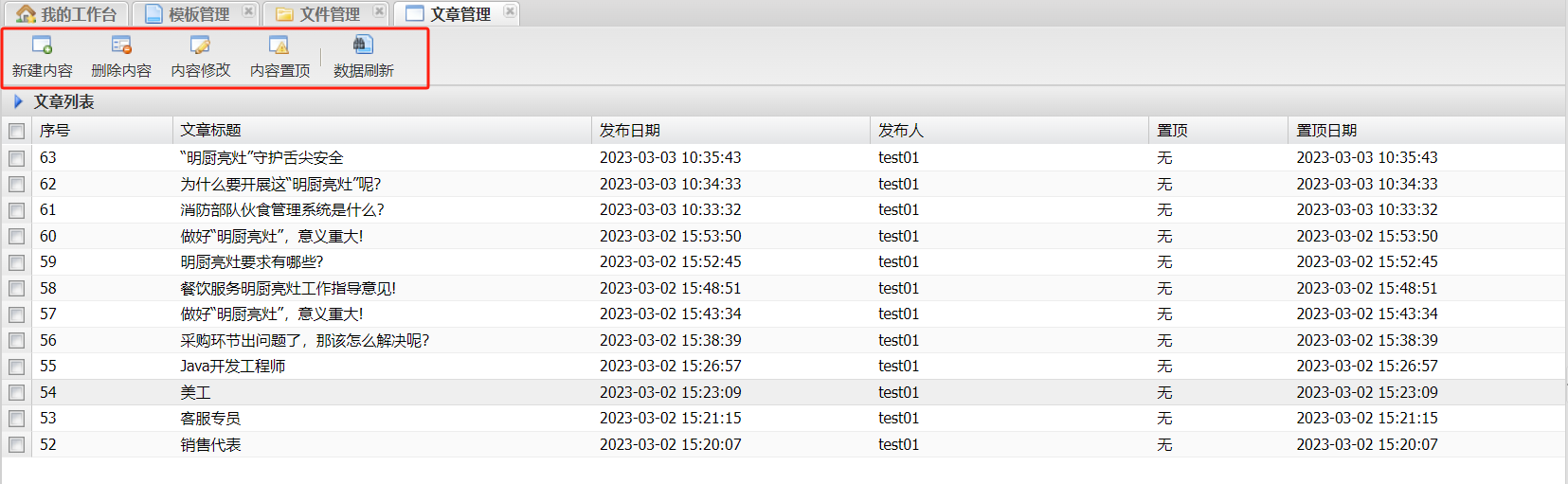Close the 文件管理 tab
The height and width of the screenshot is (484, 1568).
point(379,12)
